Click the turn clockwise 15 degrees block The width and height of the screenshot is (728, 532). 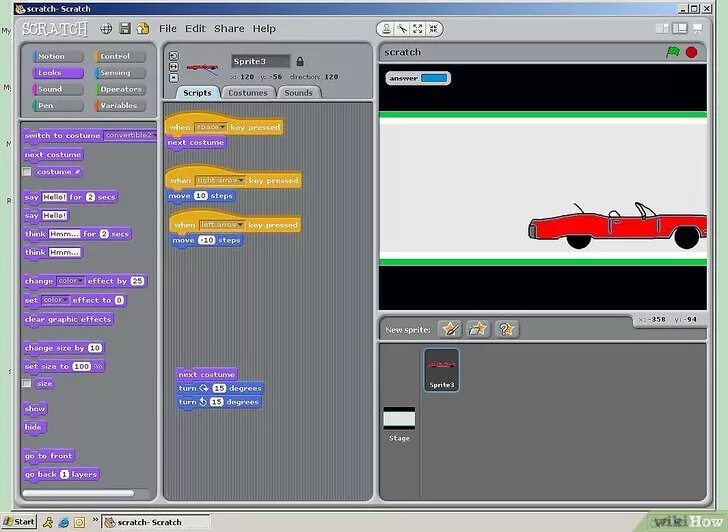click(220, 388)
